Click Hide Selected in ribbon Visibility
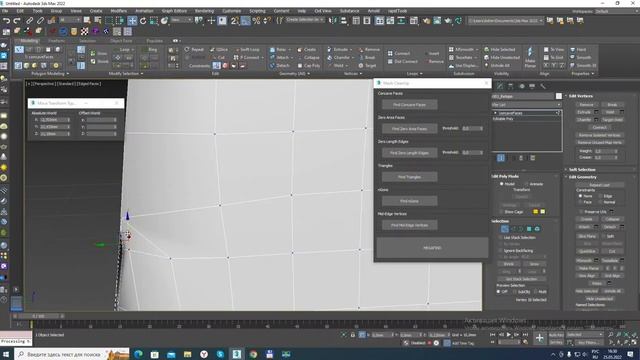This screenshot has height=360, width=640. pos(500,49)
